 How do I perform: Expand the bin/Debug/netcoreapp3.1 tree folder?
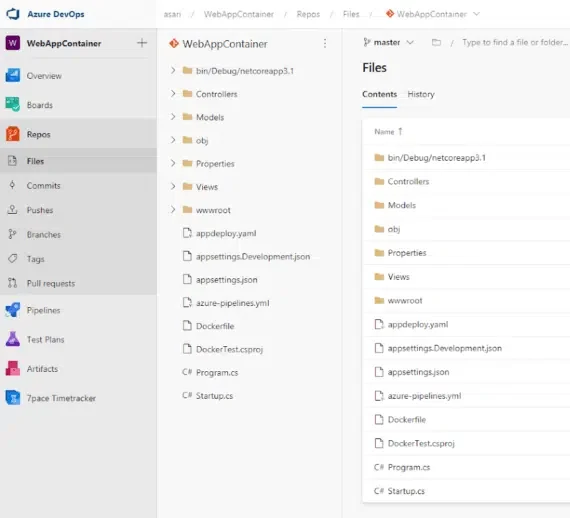[173, 70]
